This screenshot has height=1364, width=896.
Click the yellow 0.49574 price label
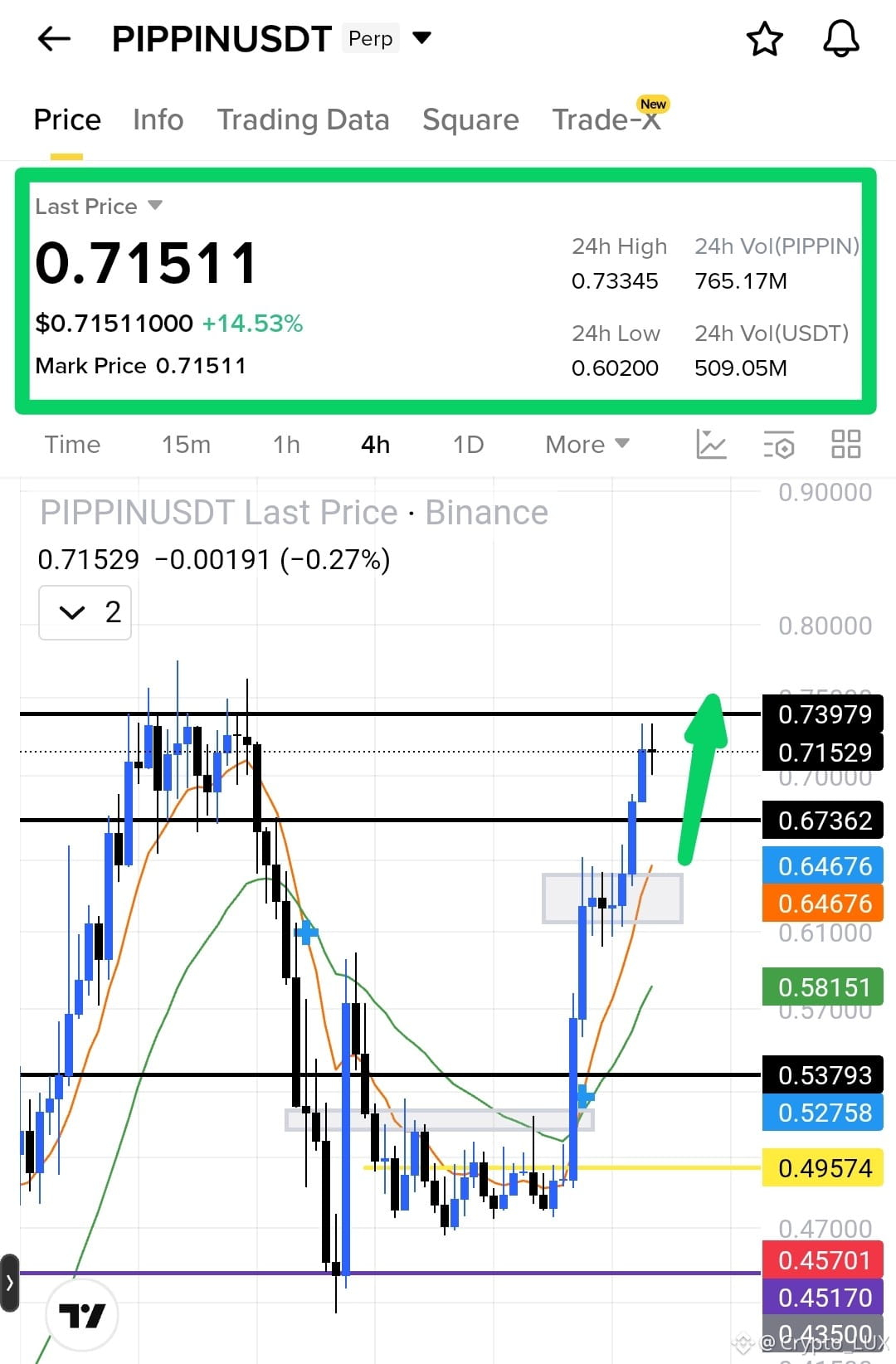coord(823,1168)
